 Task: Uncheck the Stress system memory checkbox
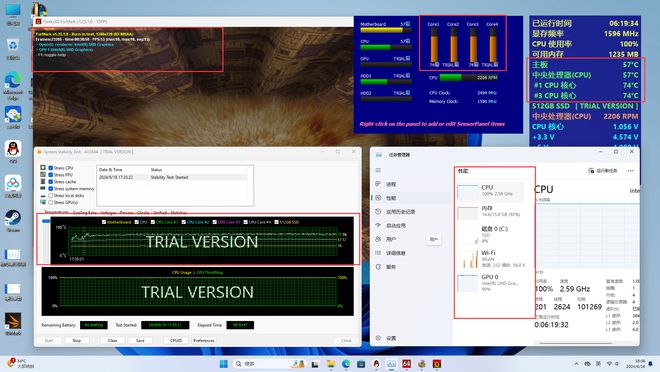[51, 189]
